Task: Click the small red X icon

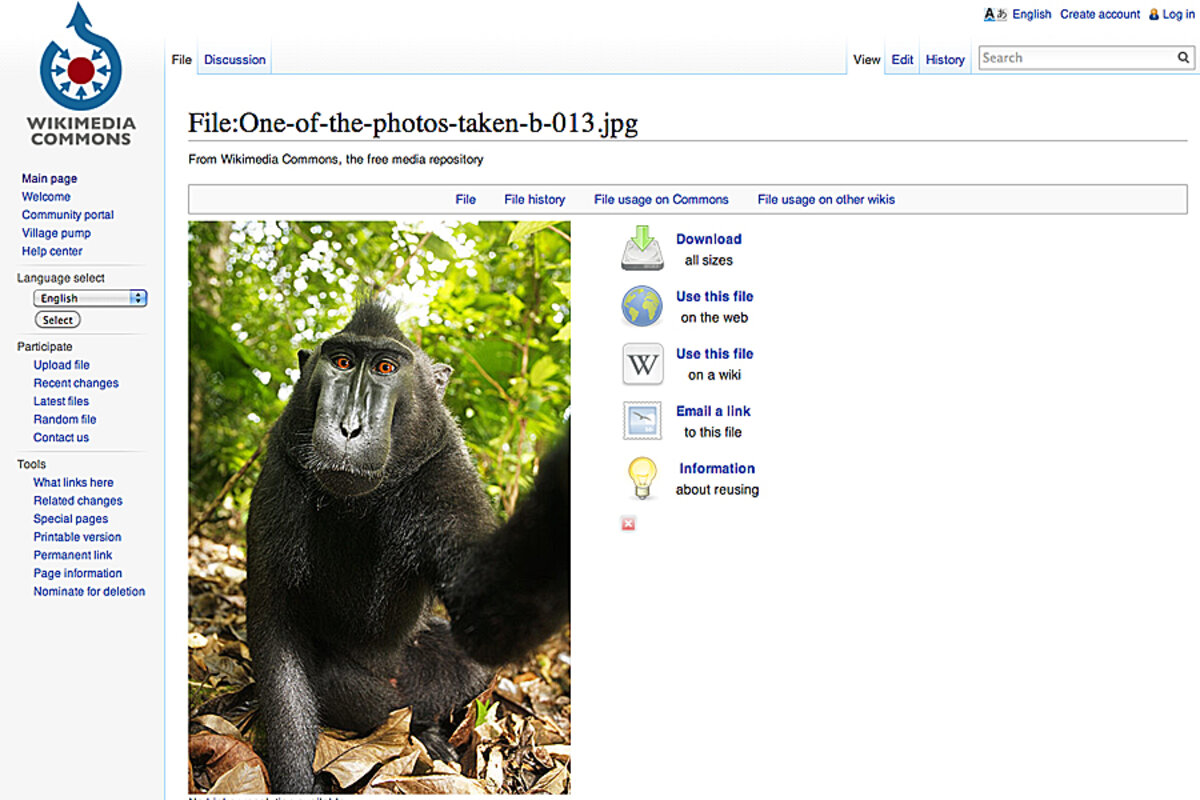Action: [x=628, y=524]
